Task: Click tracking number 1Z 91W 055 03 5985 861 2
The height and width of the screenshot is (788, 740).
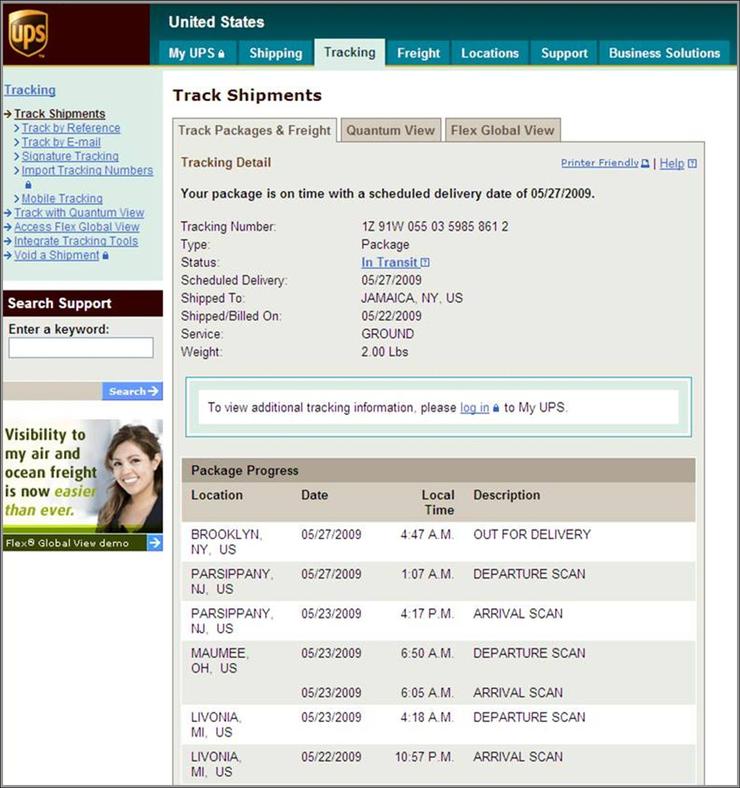Action: click(x=434, y=227)
